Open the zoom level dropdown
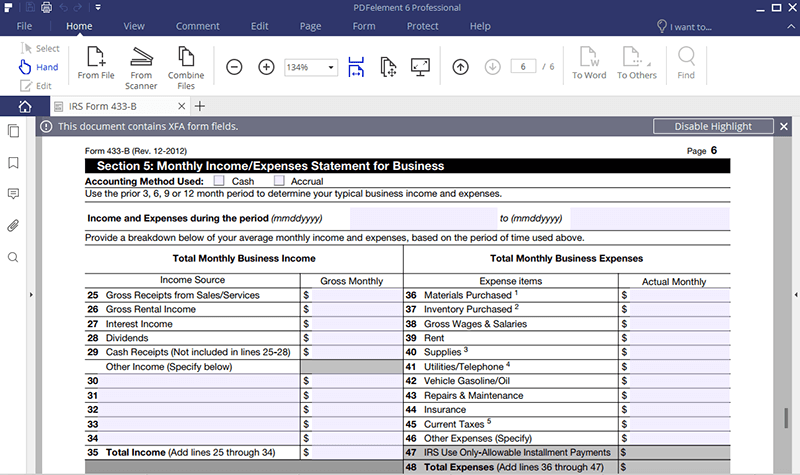Screen dimensions: 800x475 click(x=331, y=67)
